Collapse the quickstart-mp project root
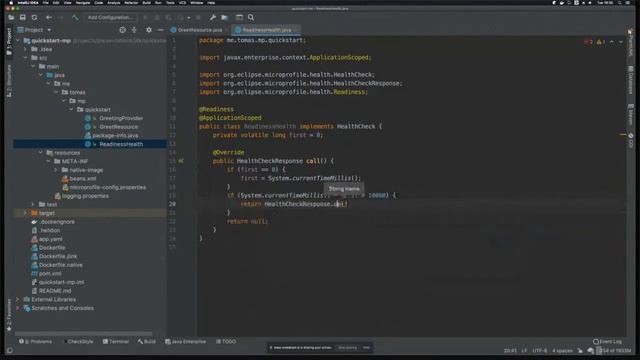The width and height of the screenshot is (640, 360). 18,41
